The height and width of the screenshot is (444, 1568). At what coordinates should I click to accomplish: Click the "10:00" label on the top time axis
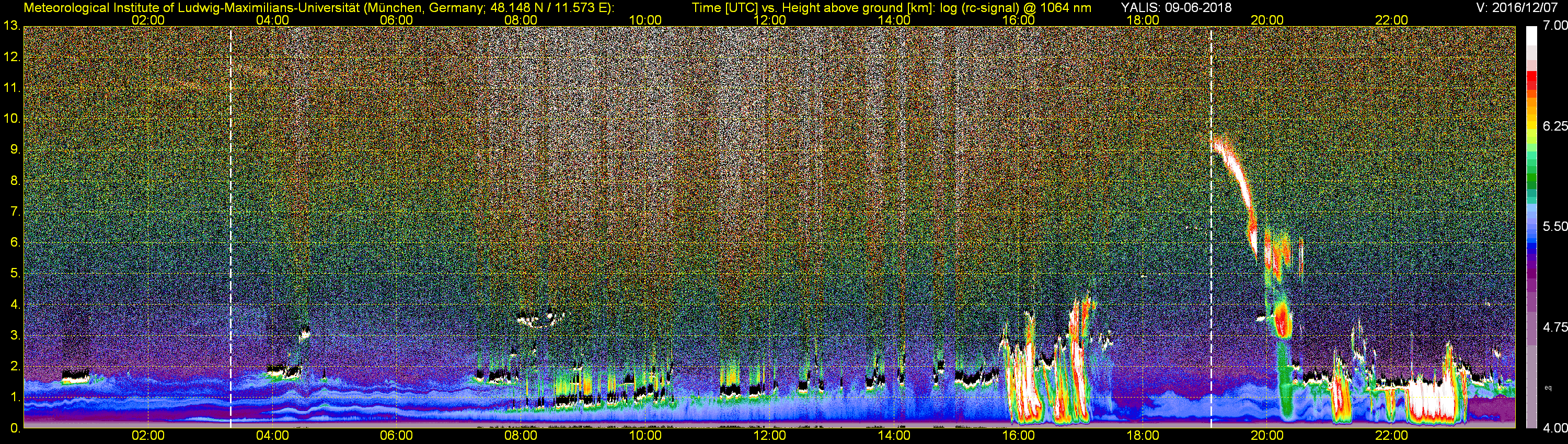645,20
